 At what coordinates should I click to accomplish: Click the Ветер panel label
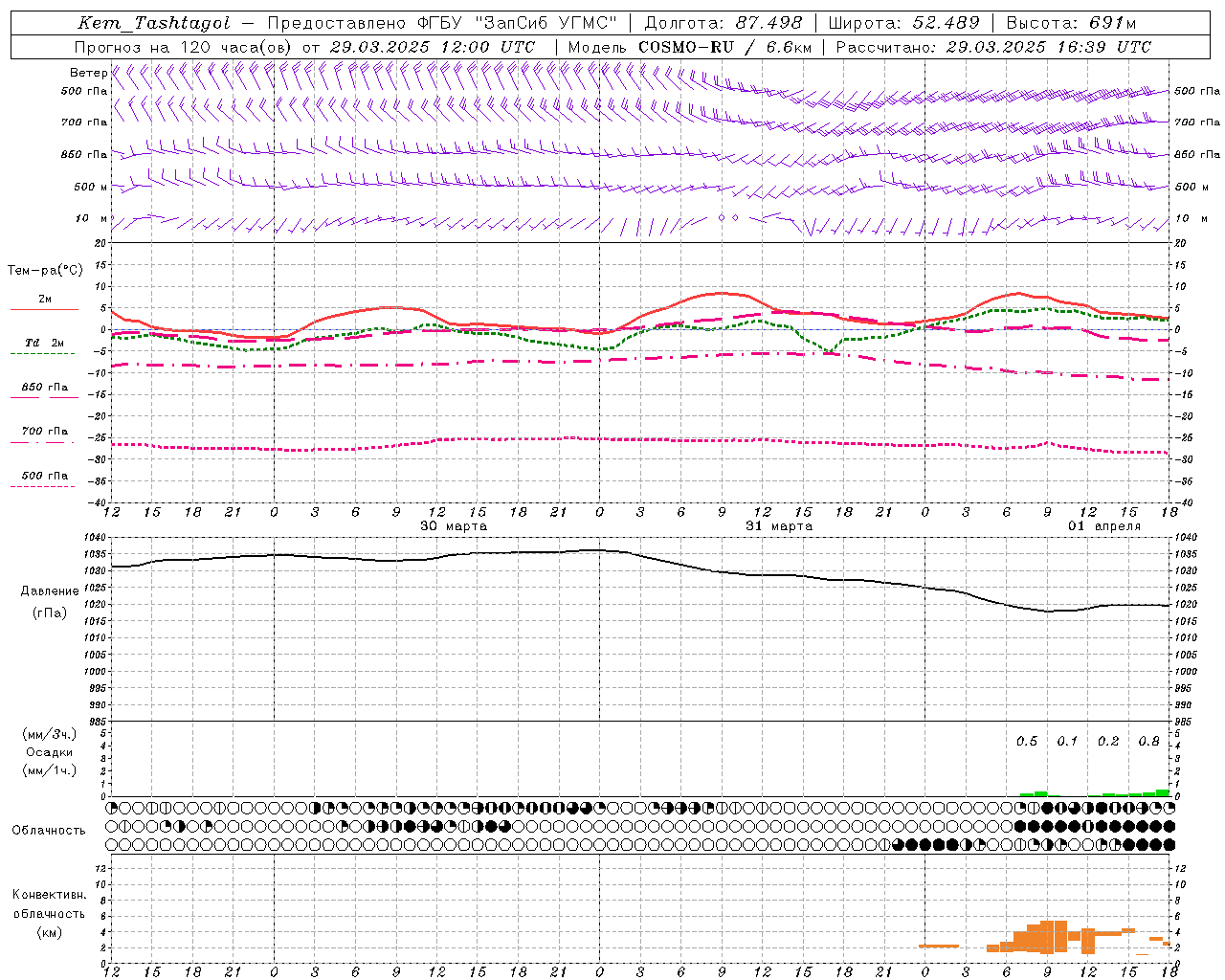click(x=88, y=73)
